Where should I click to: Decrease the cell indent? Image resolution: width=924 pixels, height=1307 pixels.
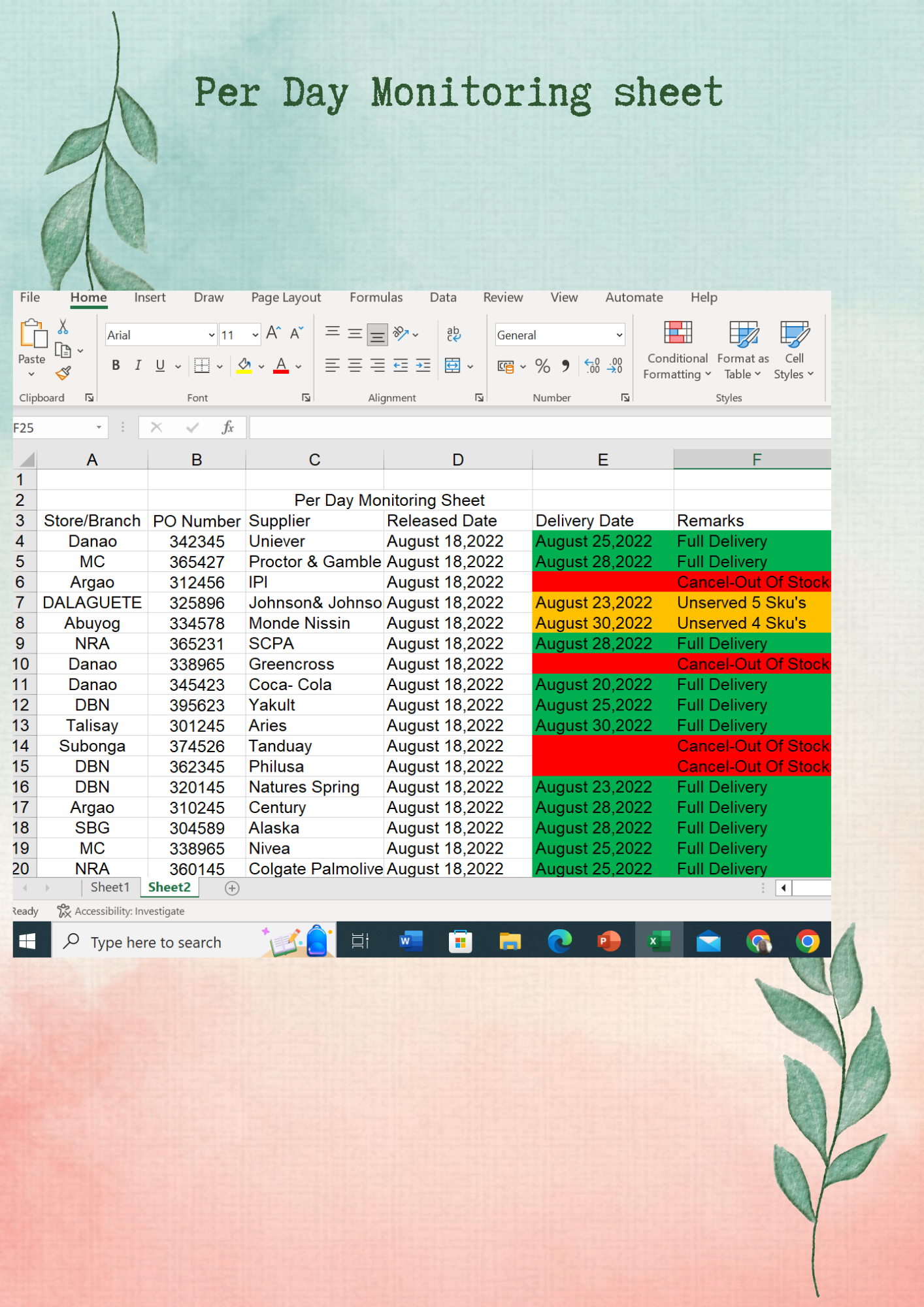pyautogui.click(x=401, y=366)
